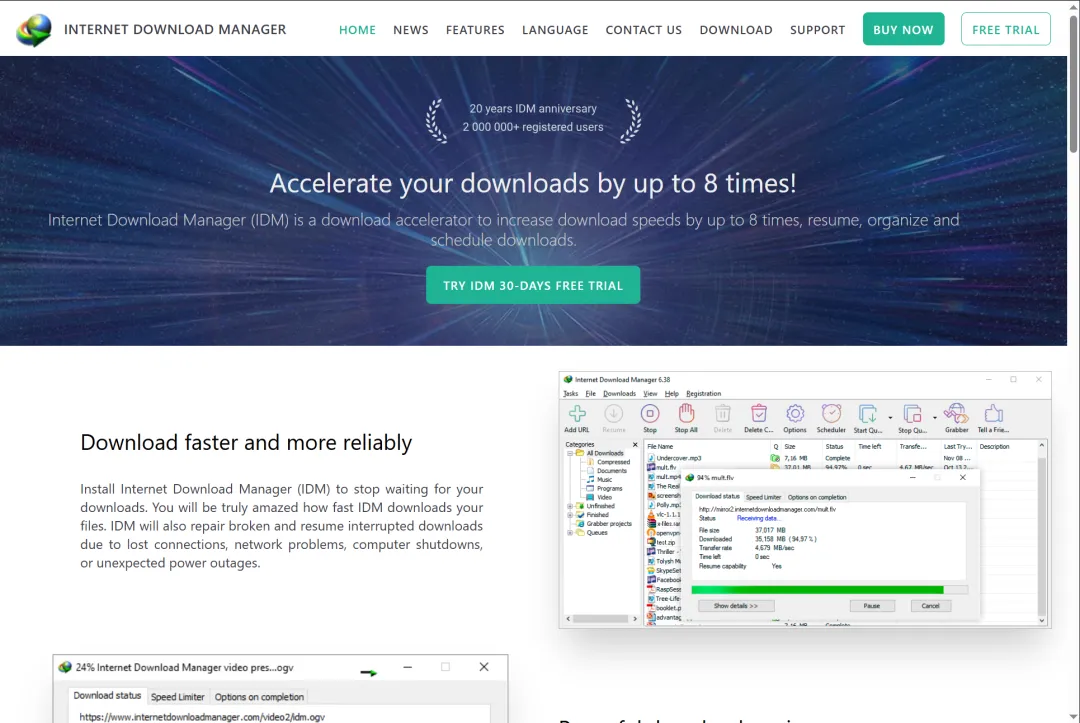
Task: Go to the HOME nav link
Action: pos(357,30)
